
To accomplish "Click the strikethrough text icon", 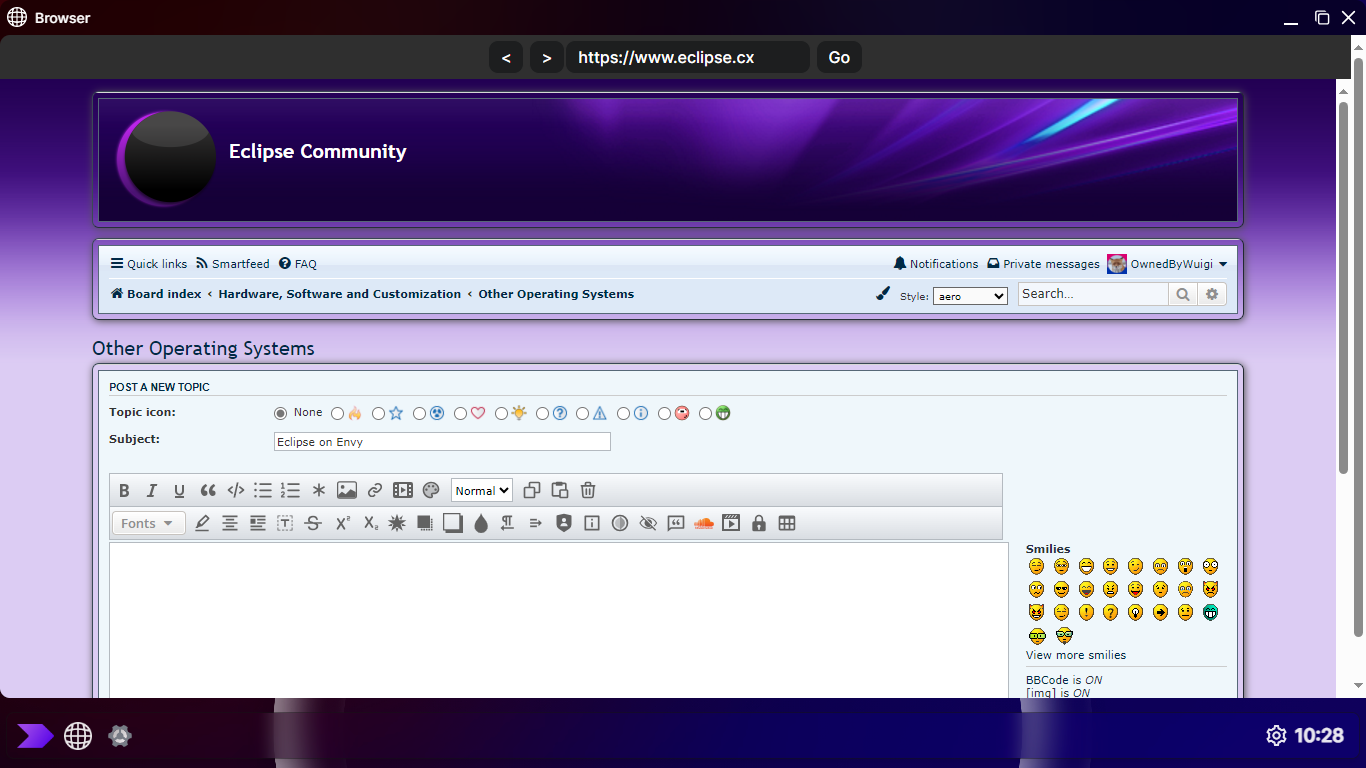I will click(313, 523).
